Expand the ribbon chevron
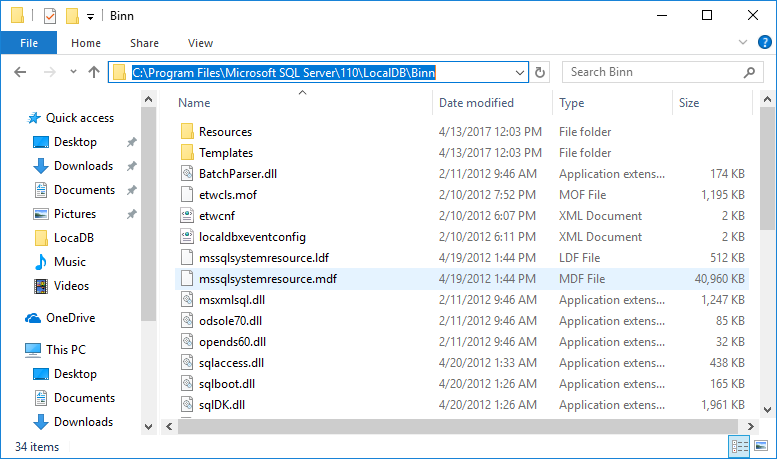 pos(743,43)
